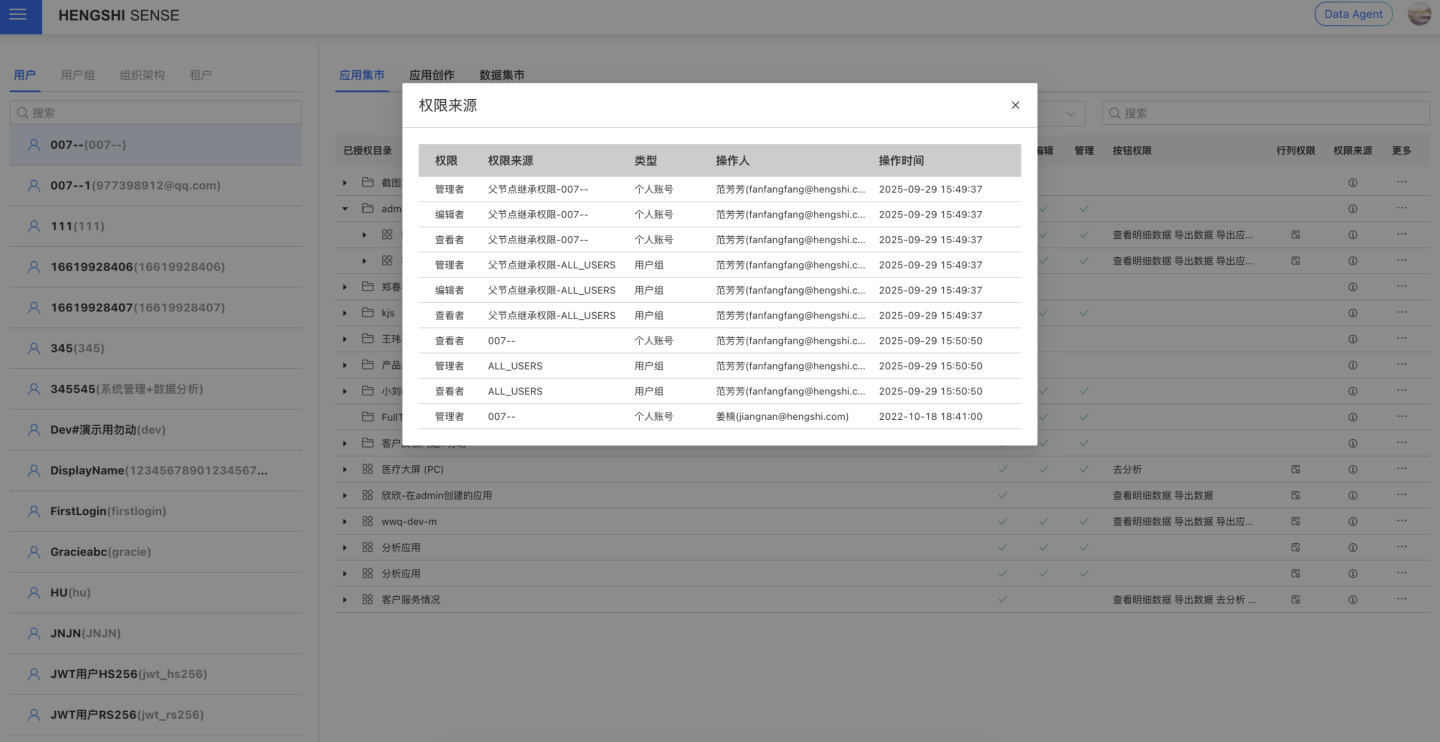Toggle view permission check for 客户服务情况

[1002, 599]
